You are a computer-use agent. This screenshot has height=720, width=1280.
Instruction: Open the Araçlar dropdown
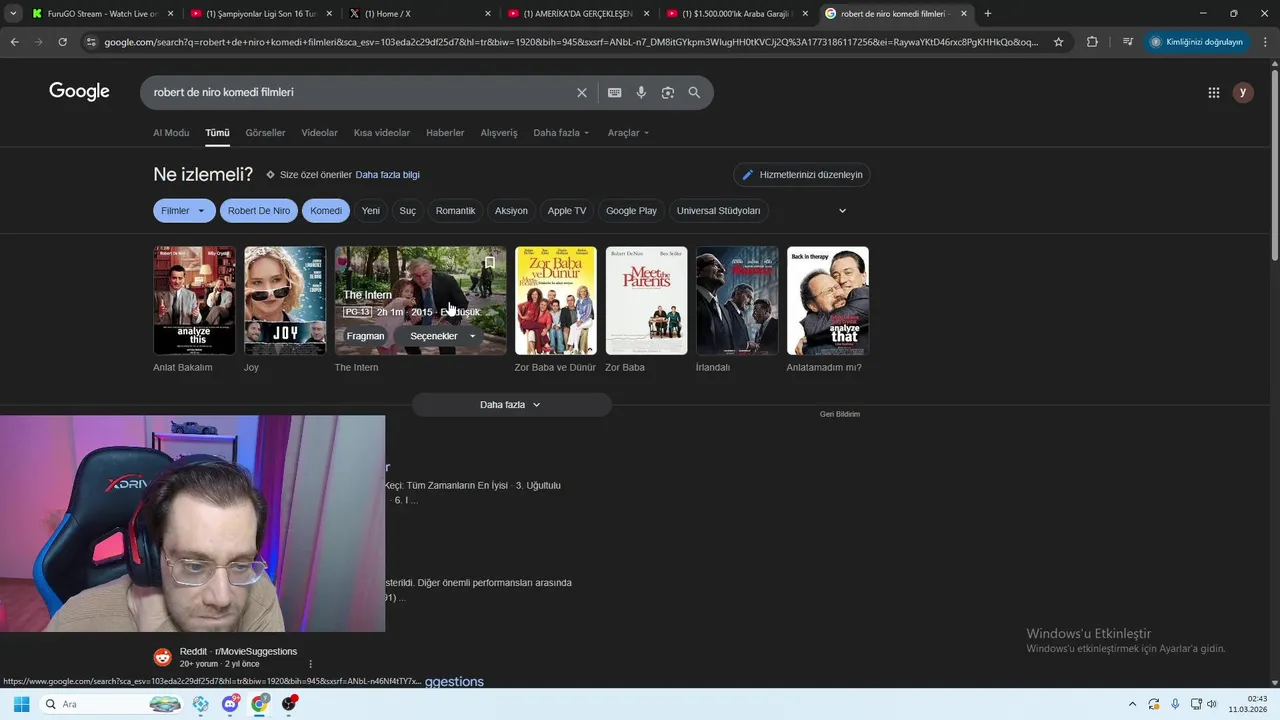(x=628, y=133)
